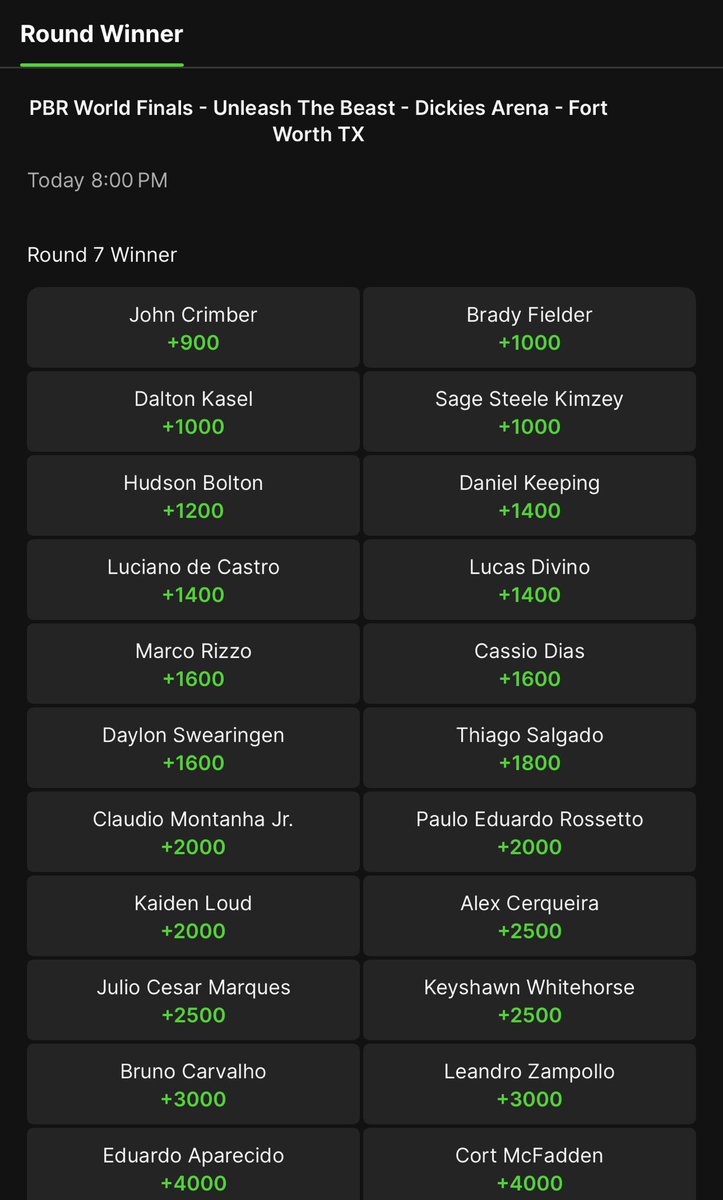
Task: Choose Alex Cerqueira at +2500
Action: click(x=529, y=916)
